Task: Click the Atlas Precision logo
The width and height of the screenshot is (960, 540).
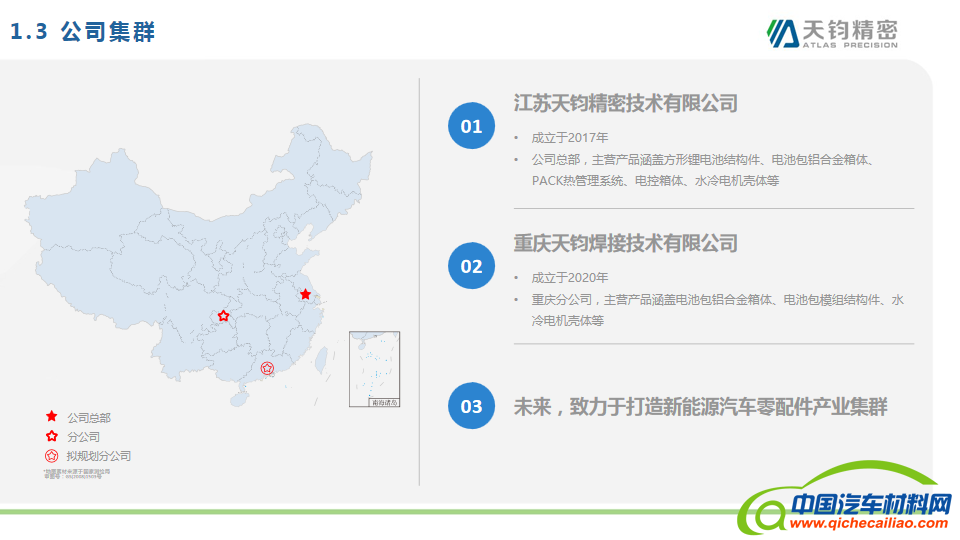Action: (x=832, y=32)
